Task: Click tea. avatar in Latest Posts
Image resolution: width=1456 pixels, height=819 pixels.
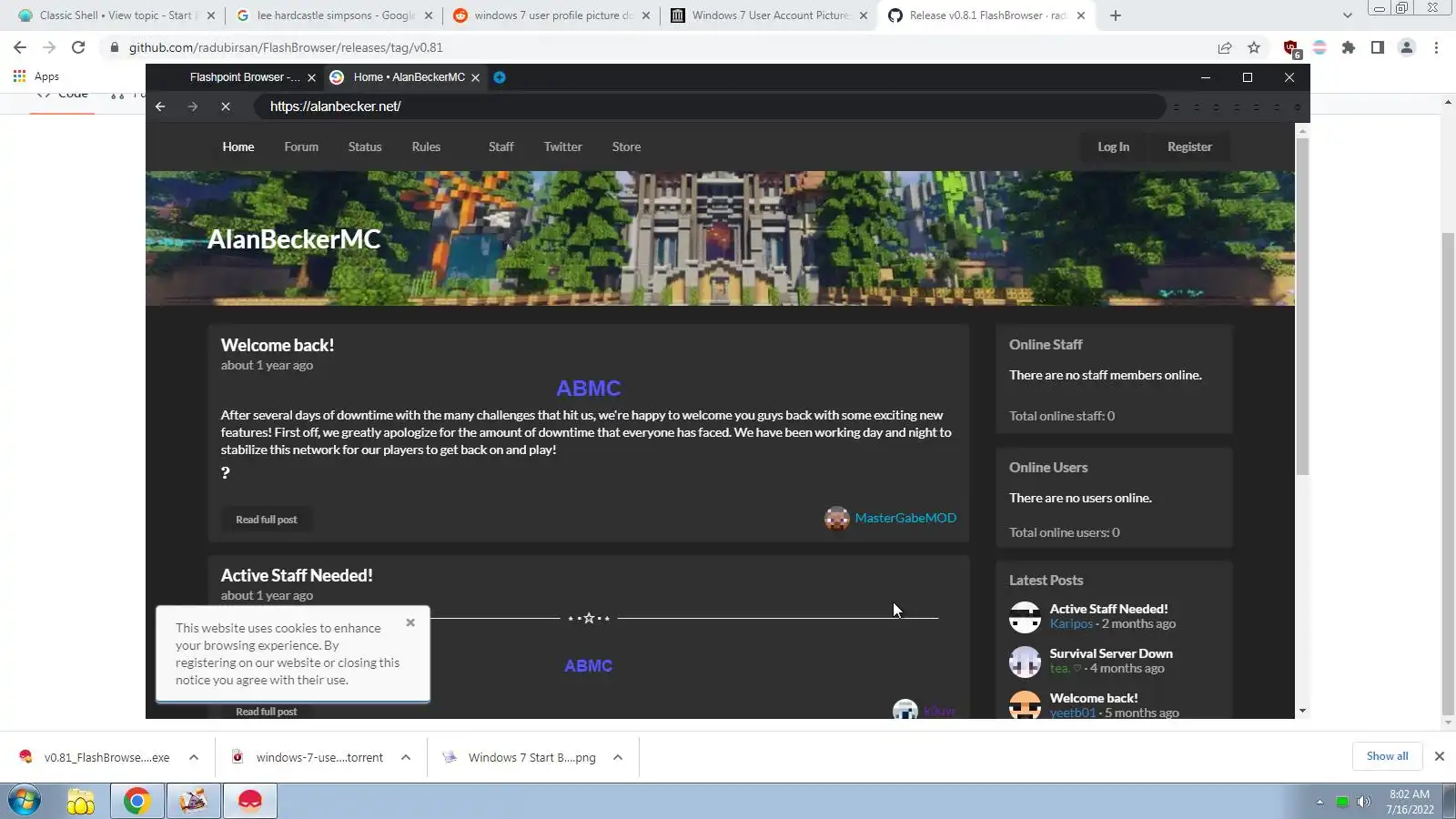Action: (x=1025, y=662)
